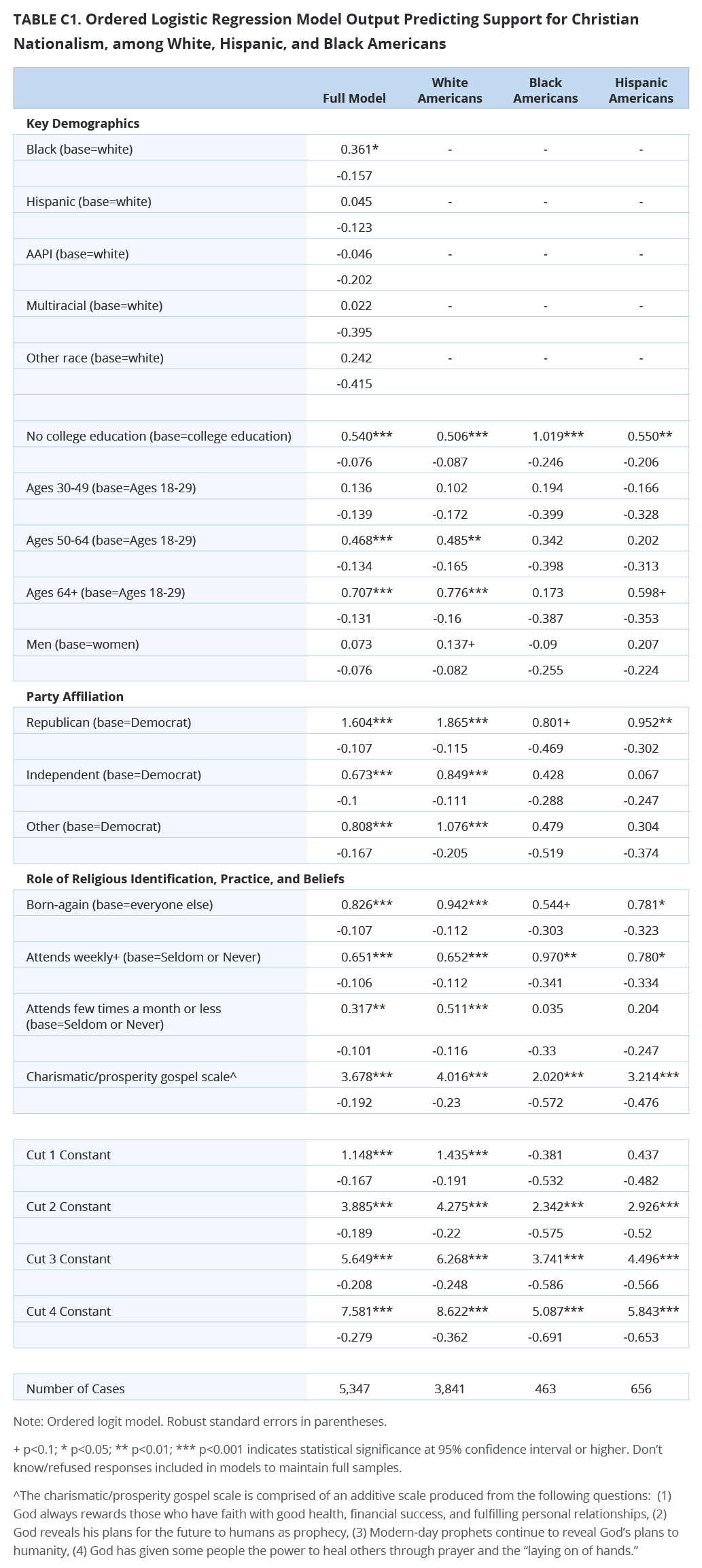Click the 5,347 full model case count

[x=354, y=1388]
